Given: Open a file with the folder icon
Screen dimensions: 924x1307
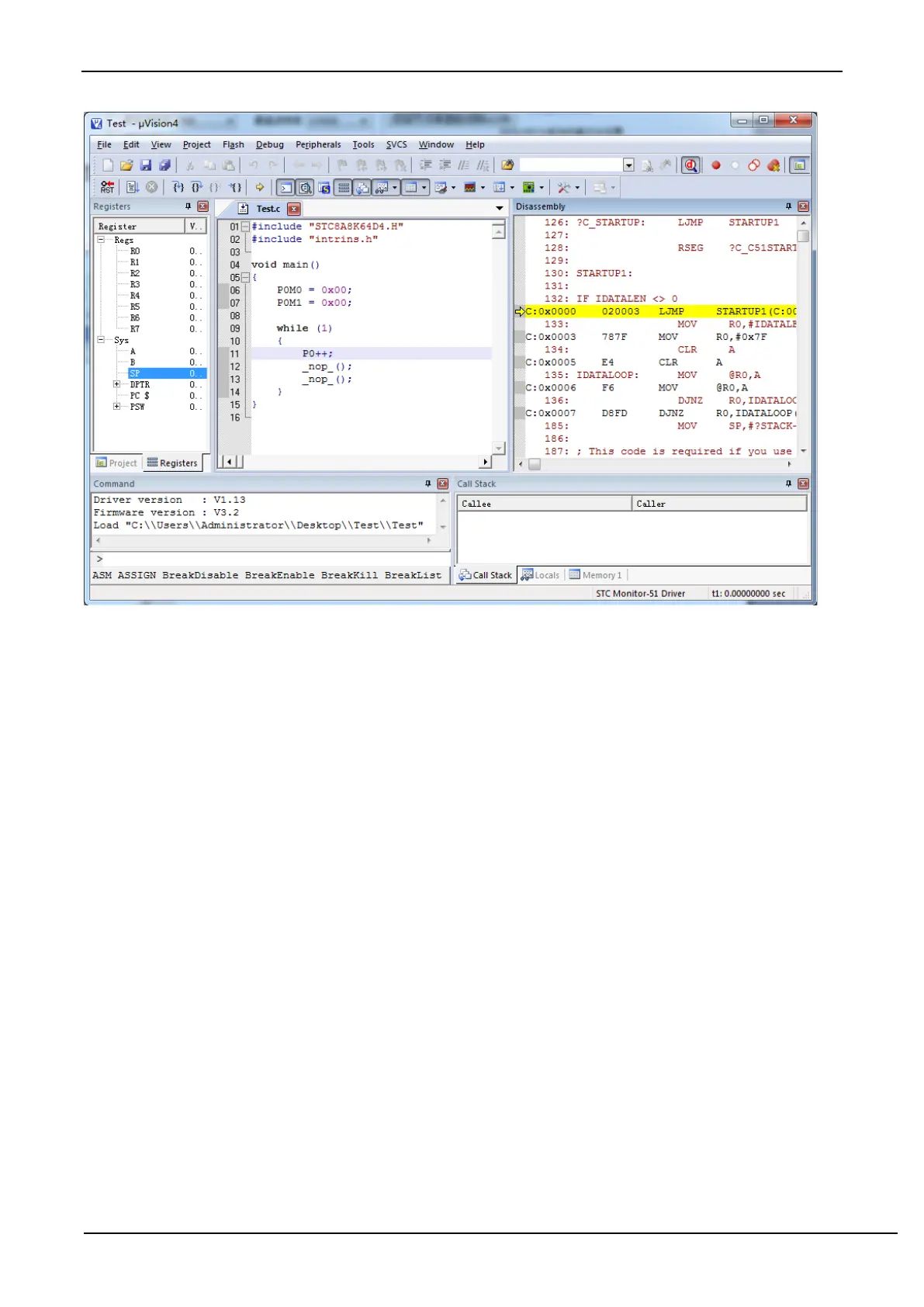Looking at the screenshot, I should 126,165.
